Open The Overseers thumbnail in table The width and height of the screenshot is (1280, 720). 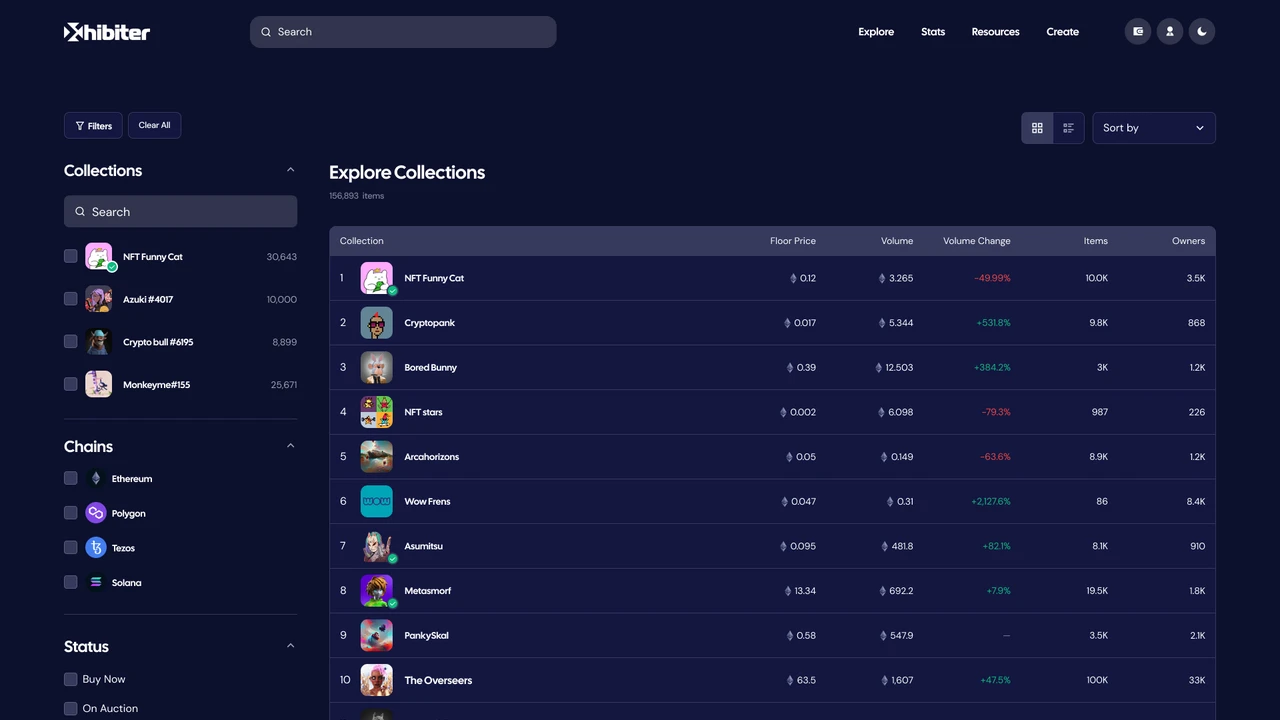tap(377, 680)
